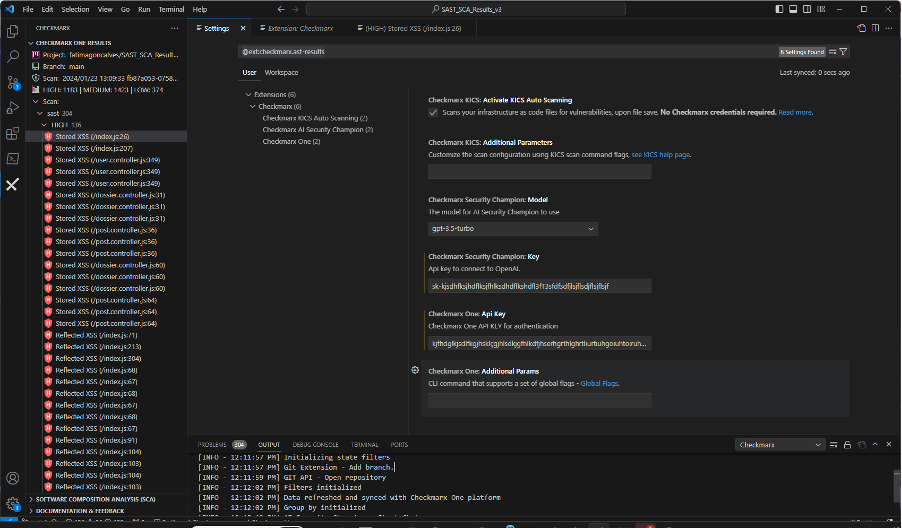902x528 pixels.
Task: Click KICS Additional Parameters input field
Action: pyautogui.click(x=540, y=171)
